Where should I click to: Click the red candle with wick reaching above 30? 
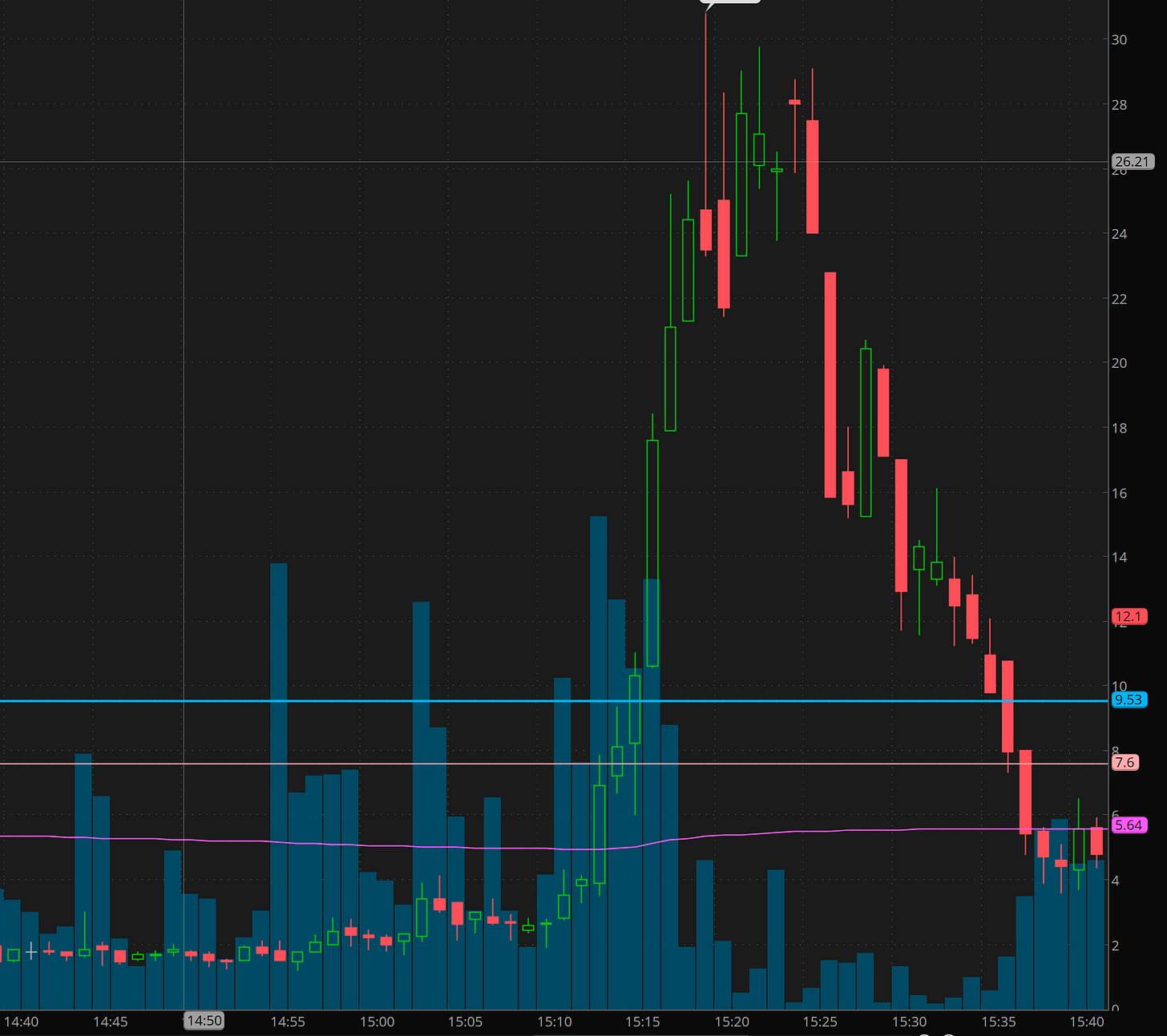point(705,230)
